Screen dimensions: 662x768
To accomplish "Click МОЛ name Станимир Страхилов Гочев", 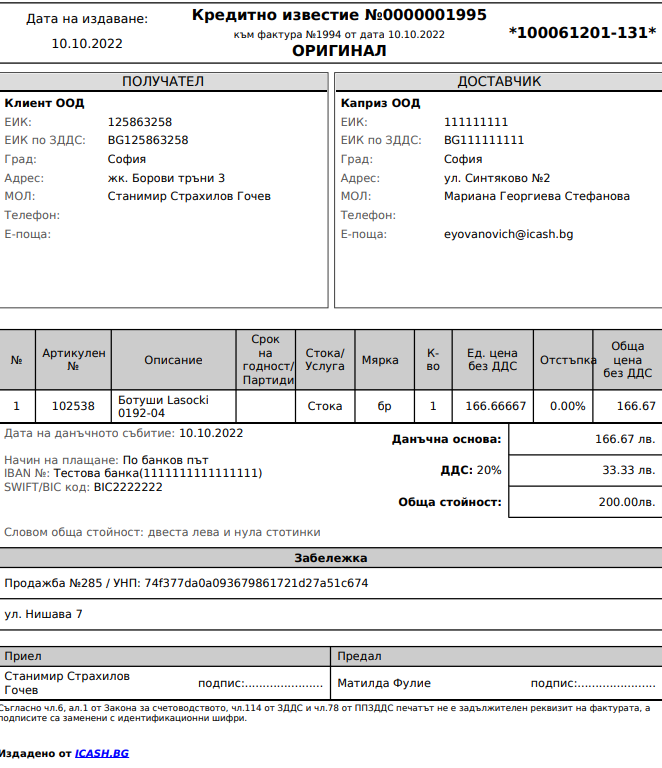I will pyautogui.click(x=189, y=196).
